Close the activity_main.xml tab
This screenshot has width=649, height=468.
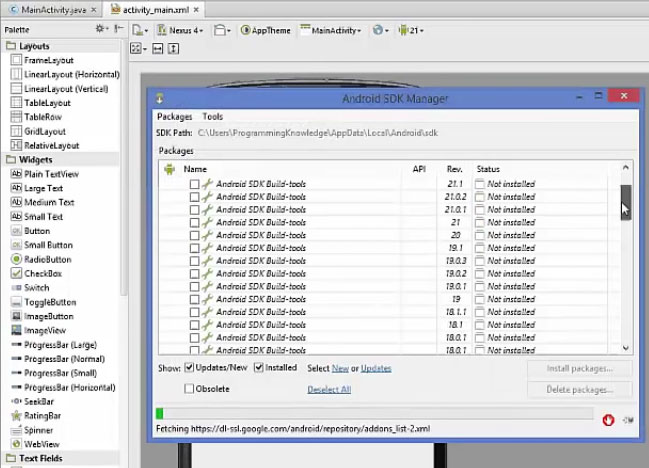(x=196, y=10)
